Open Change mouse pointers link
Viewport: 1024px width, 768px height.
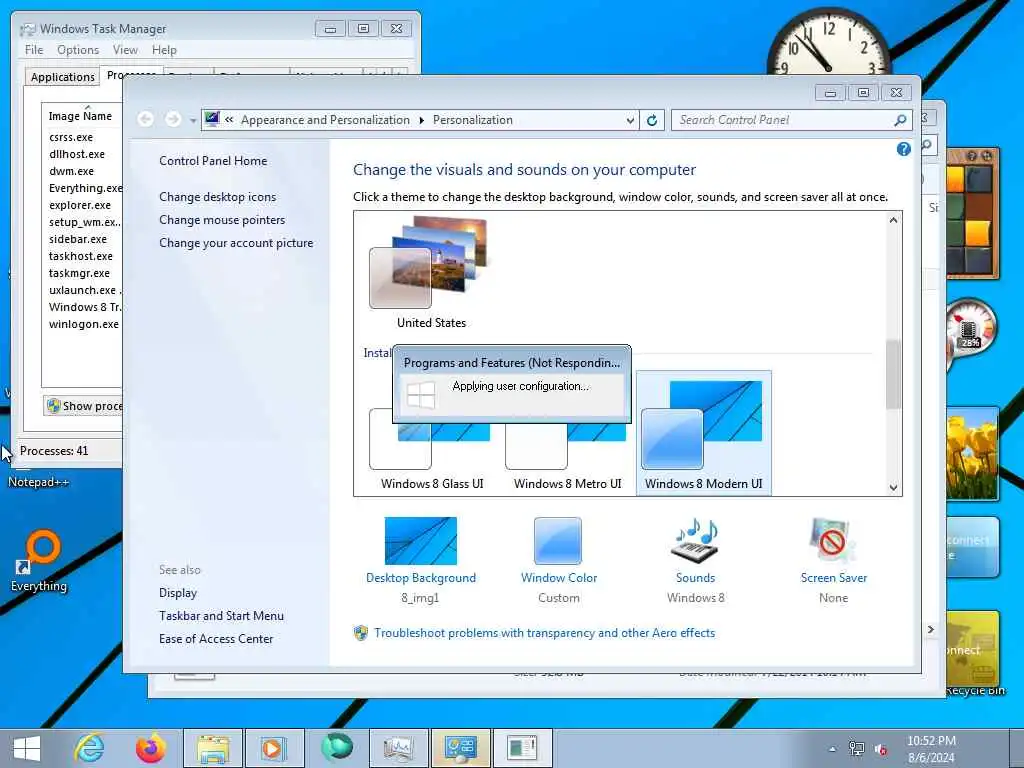click(222, 219)
